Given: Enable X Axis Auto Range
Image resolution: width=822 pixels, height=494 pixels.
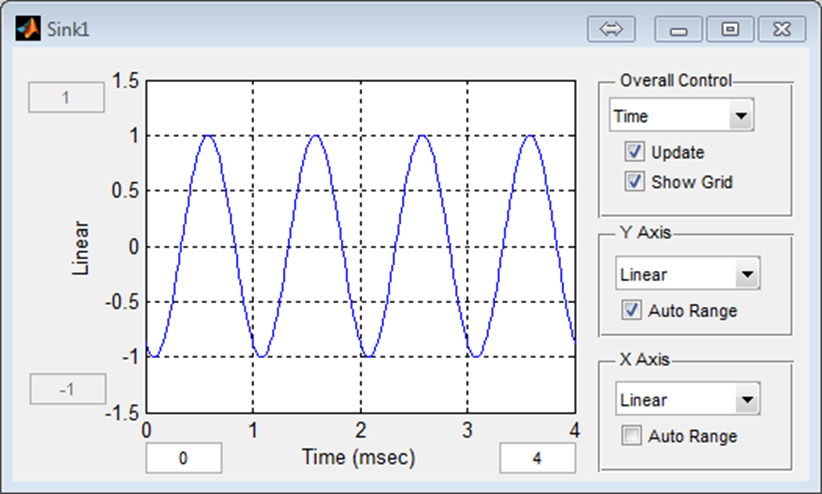Looking at the screenshot, I should pyautogui.click(x=632, y=436).
